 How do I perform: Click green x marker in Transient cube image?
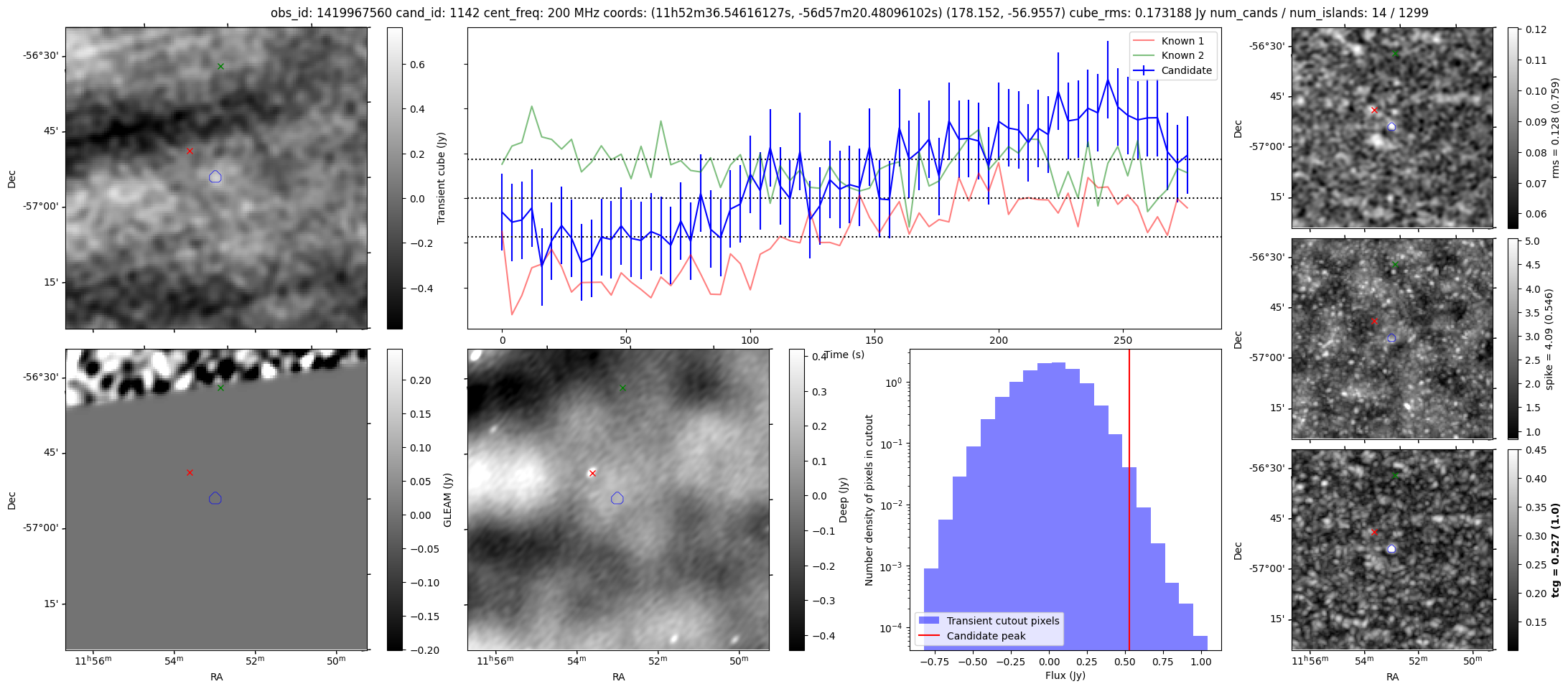[x=220, y=67]
